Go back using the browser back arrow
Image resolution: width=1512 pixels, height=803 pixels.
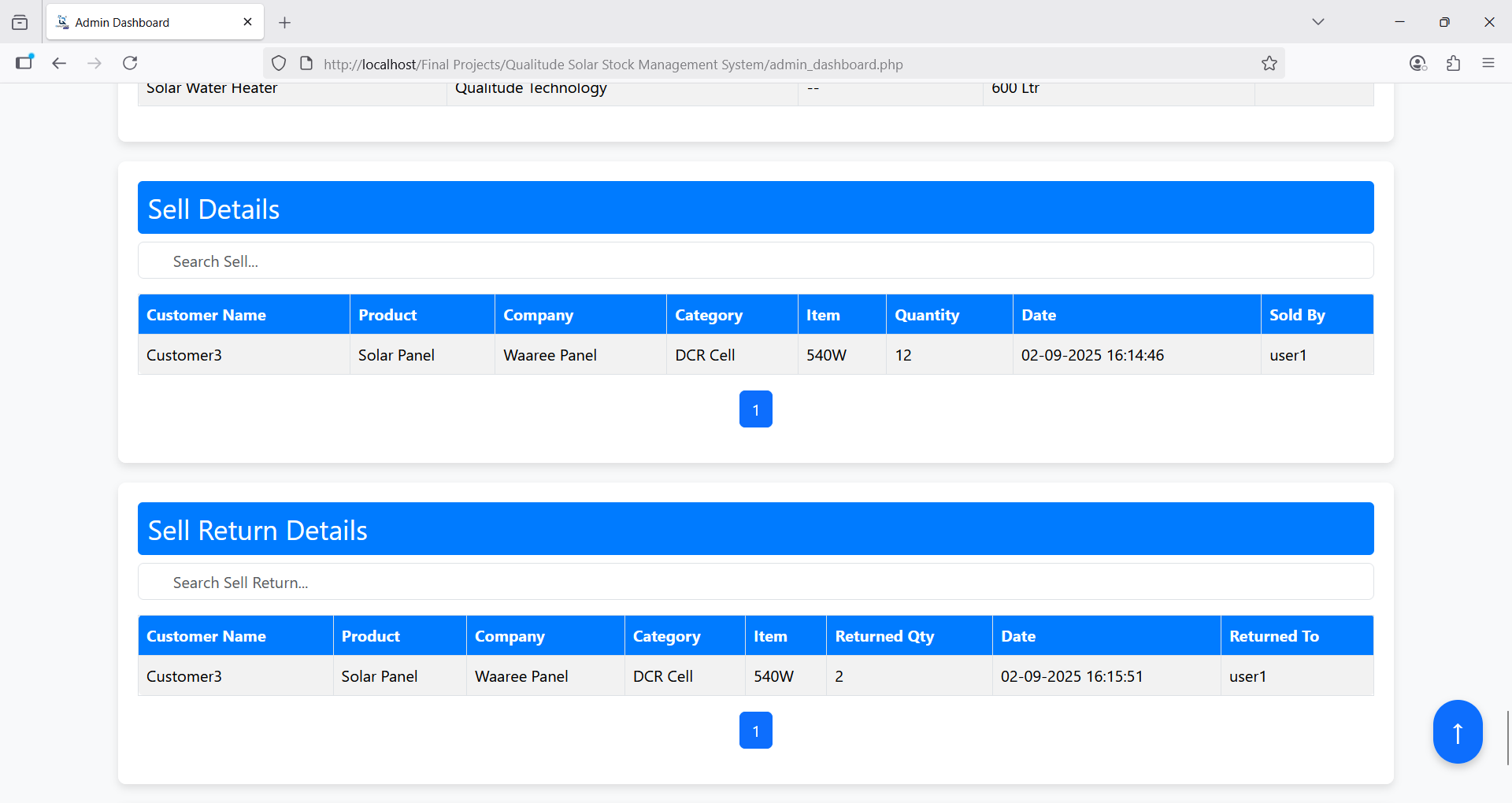(x=59, y=63)
